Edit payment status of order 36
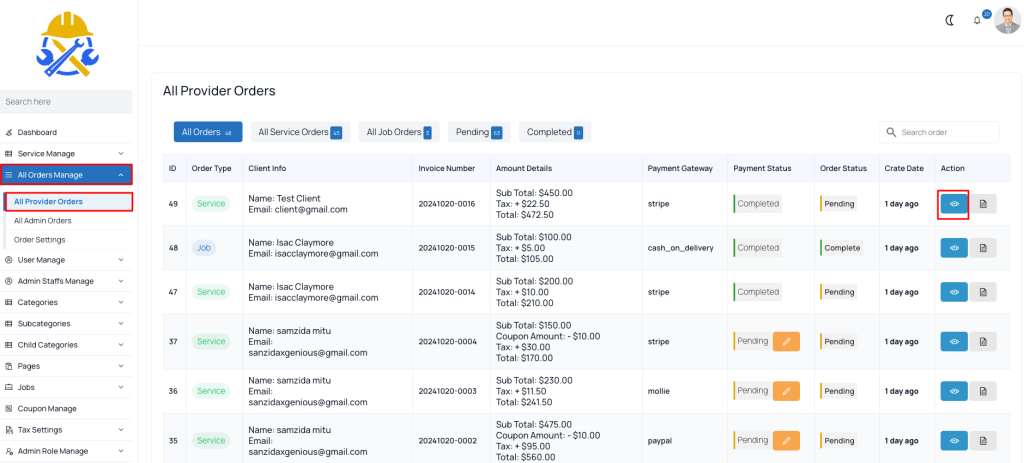Viewport: 1024px width, 463px height. [x=786, y=391]
